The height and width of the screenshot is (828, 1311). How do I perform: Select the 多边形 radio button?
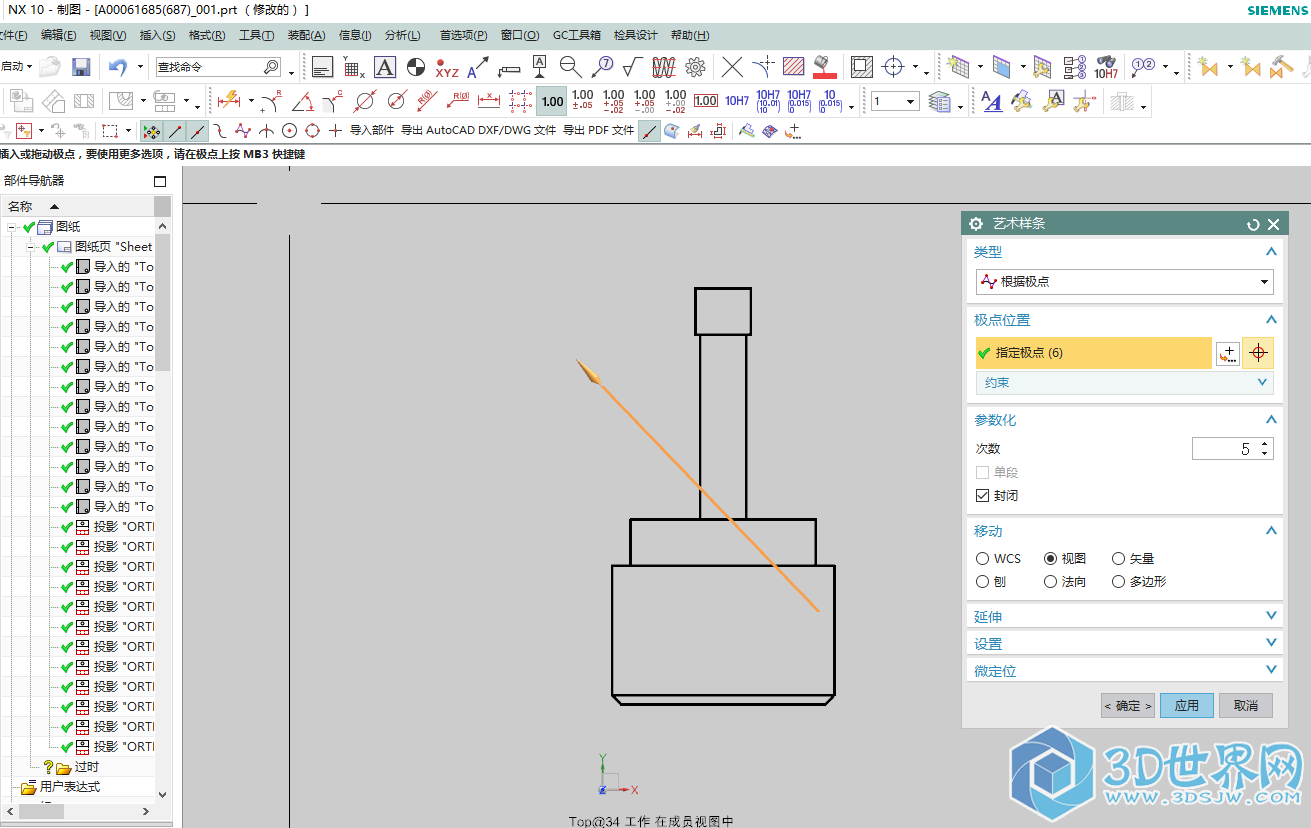pyautogui.click(x=1119, y=581)
